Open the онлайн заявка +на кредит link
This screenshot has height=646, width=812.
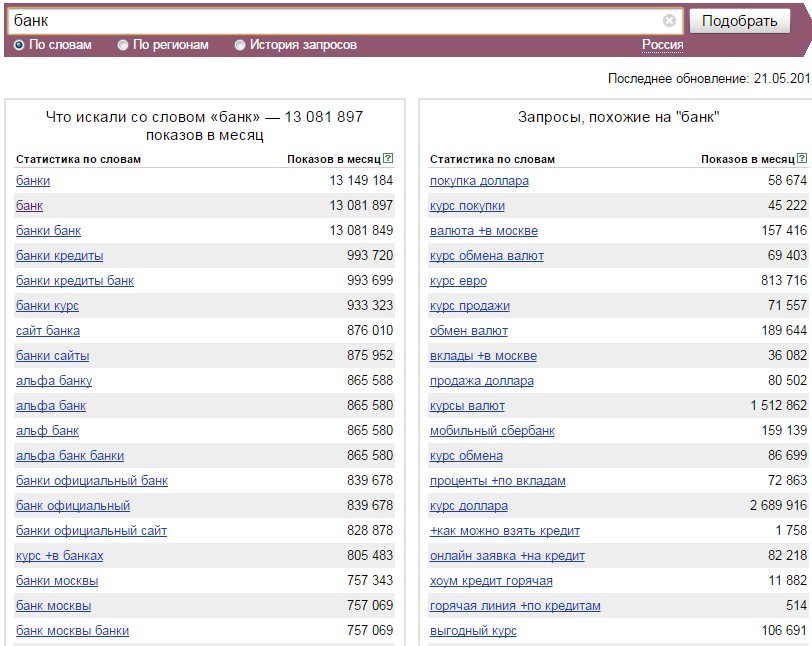click(507, 556)
